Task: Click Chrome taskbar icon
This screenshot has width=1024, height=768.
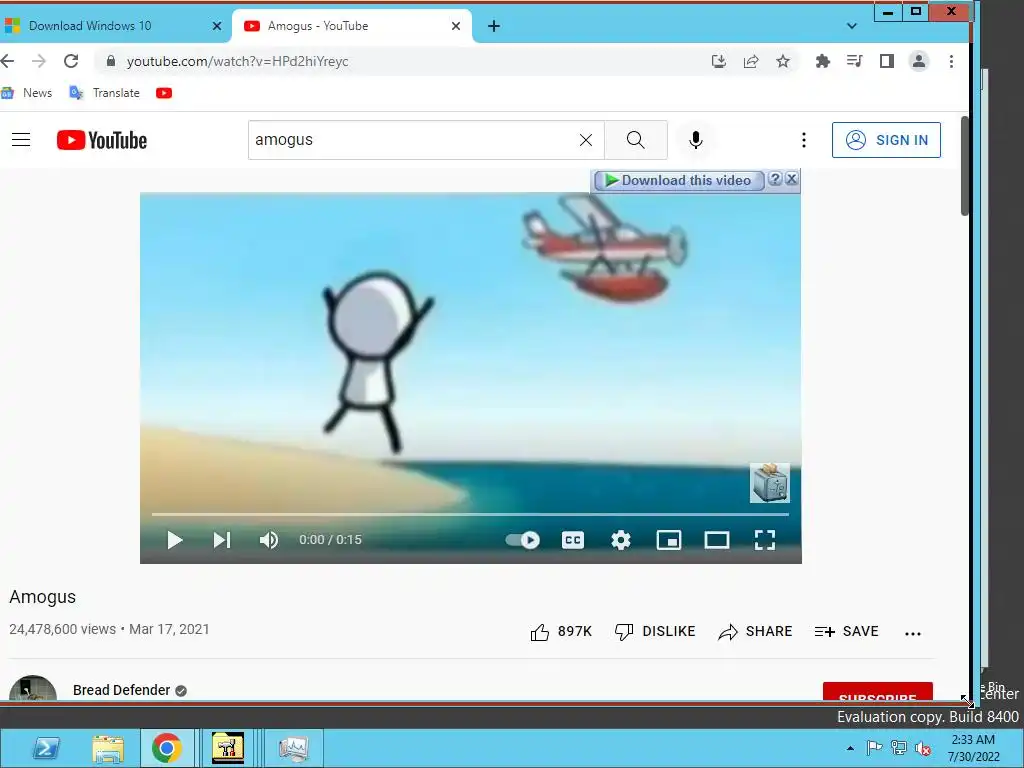Action: click(x=167, y=748)
